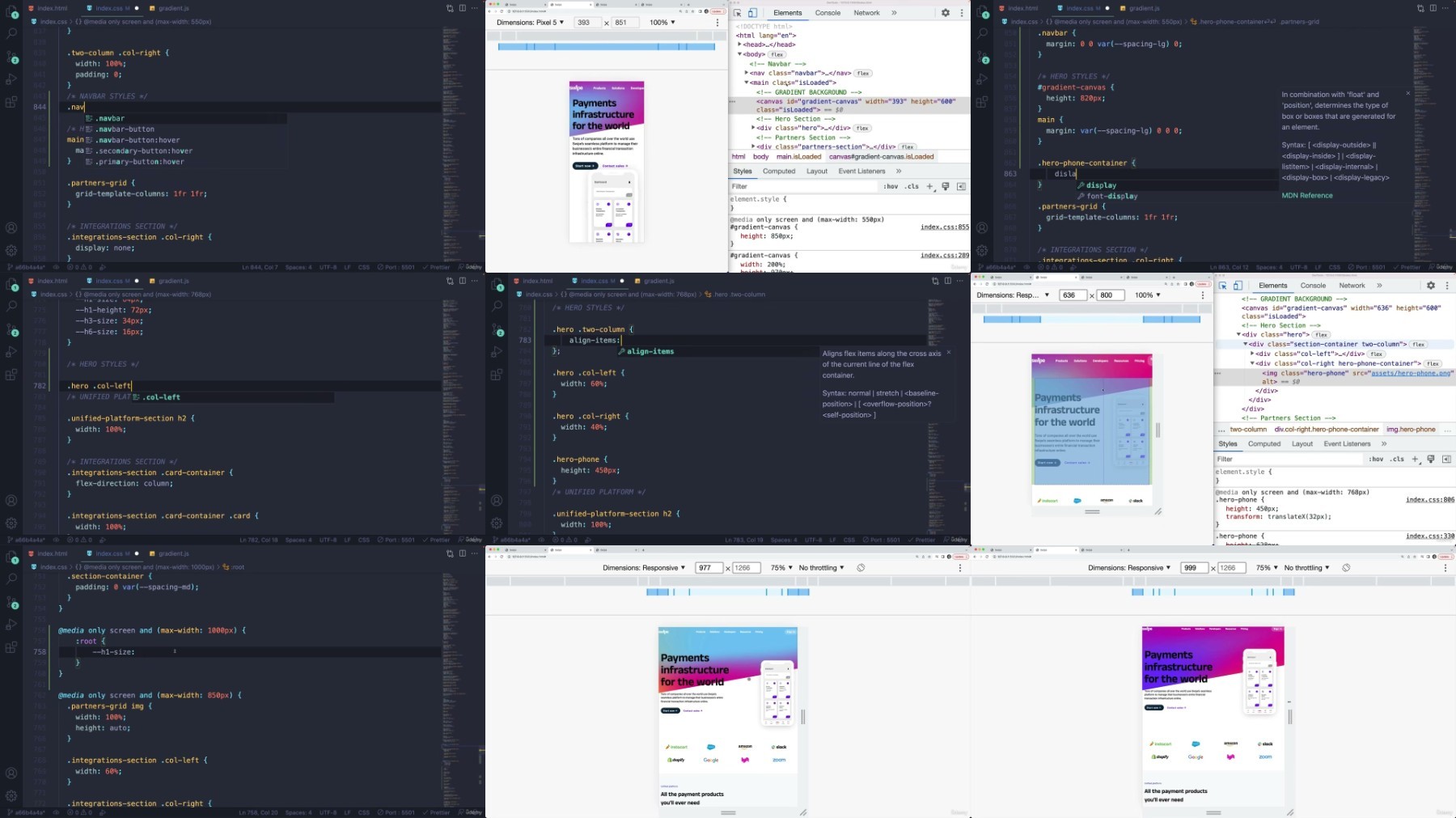Open the index.css:806 source link
Viewport: 1456px width, 818px height.
point(1429,500)
